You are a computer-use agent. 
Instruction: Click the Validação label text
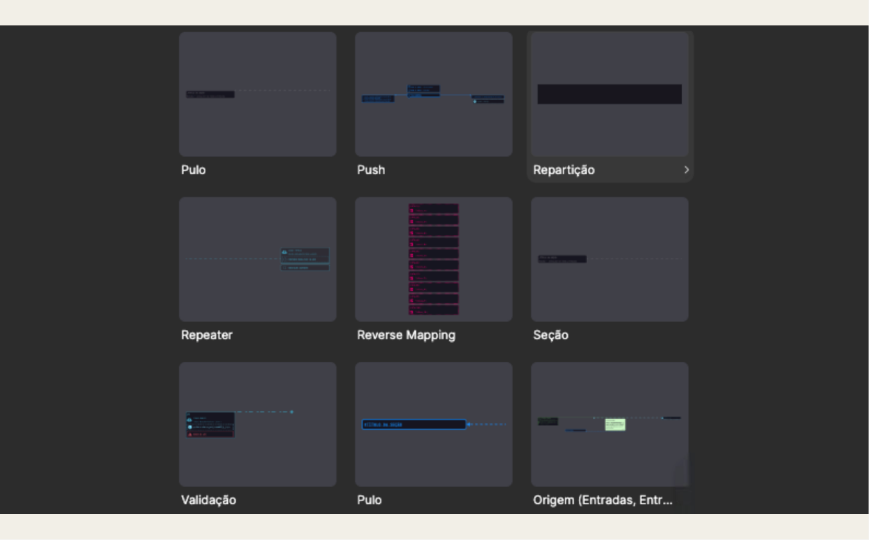coord(208,500)
